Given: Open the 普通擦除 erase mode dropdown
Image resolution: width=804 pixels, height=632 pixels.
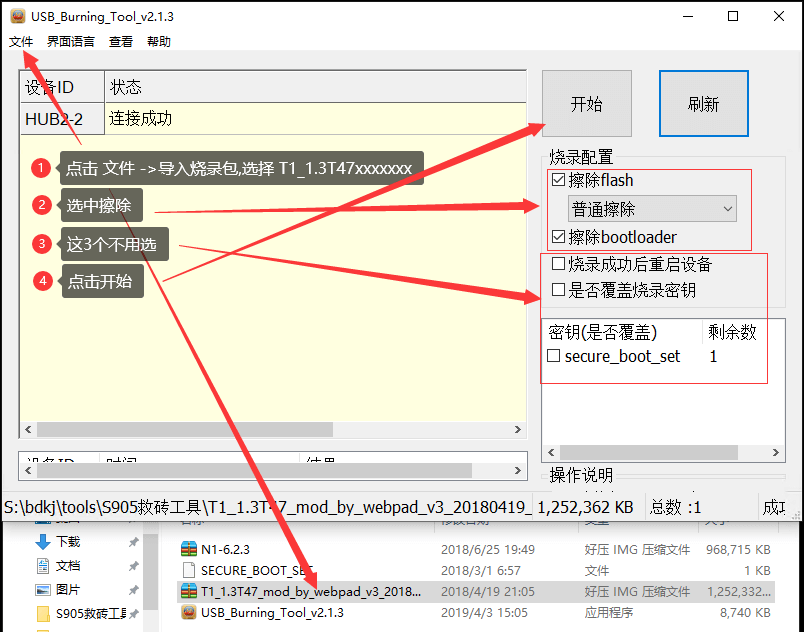Looking at the screenshot, I should 652,209.
